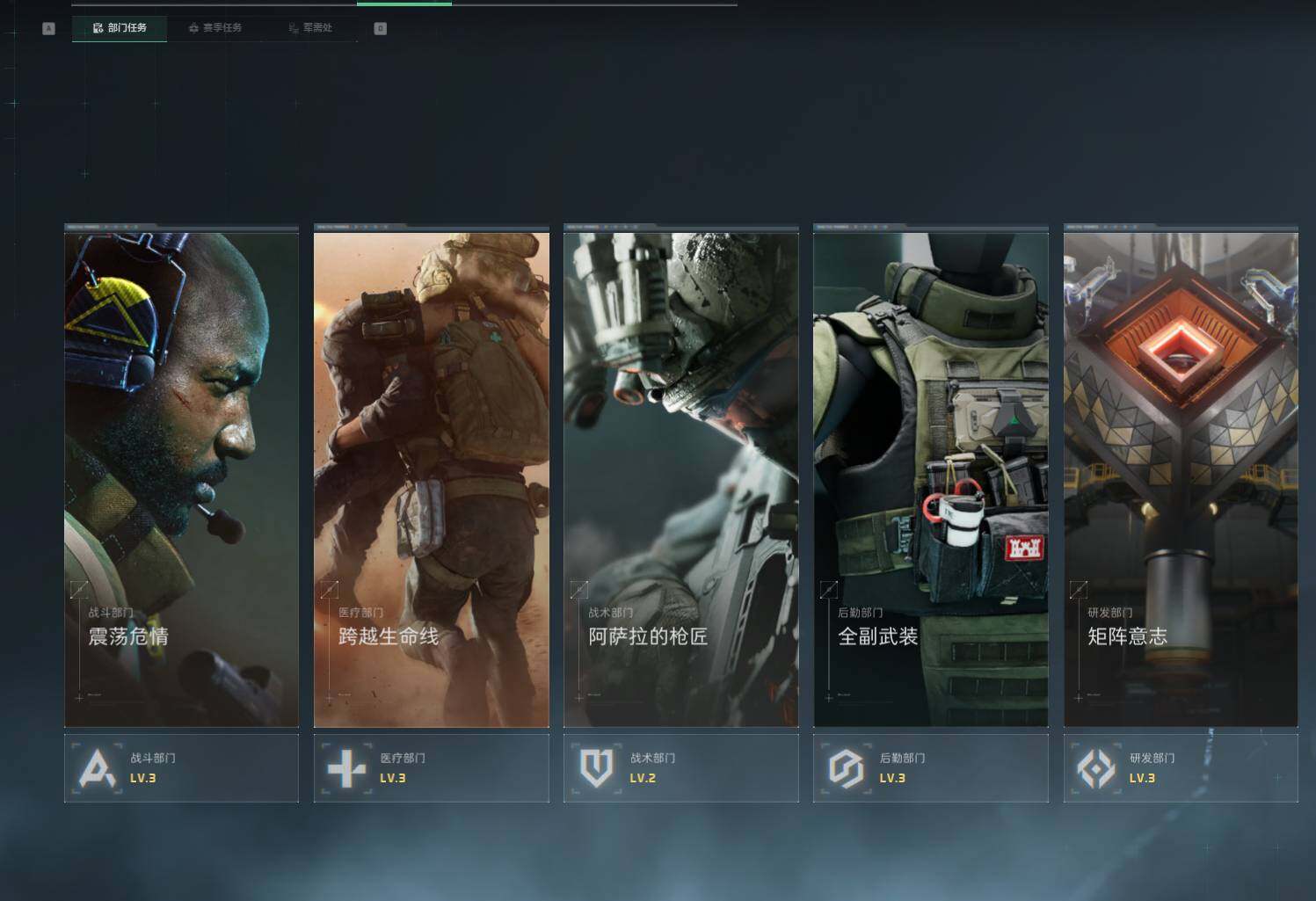1316x901 pixels.
Task: Click the 研发部门 diamond icon
Action: click(1096, 769)
